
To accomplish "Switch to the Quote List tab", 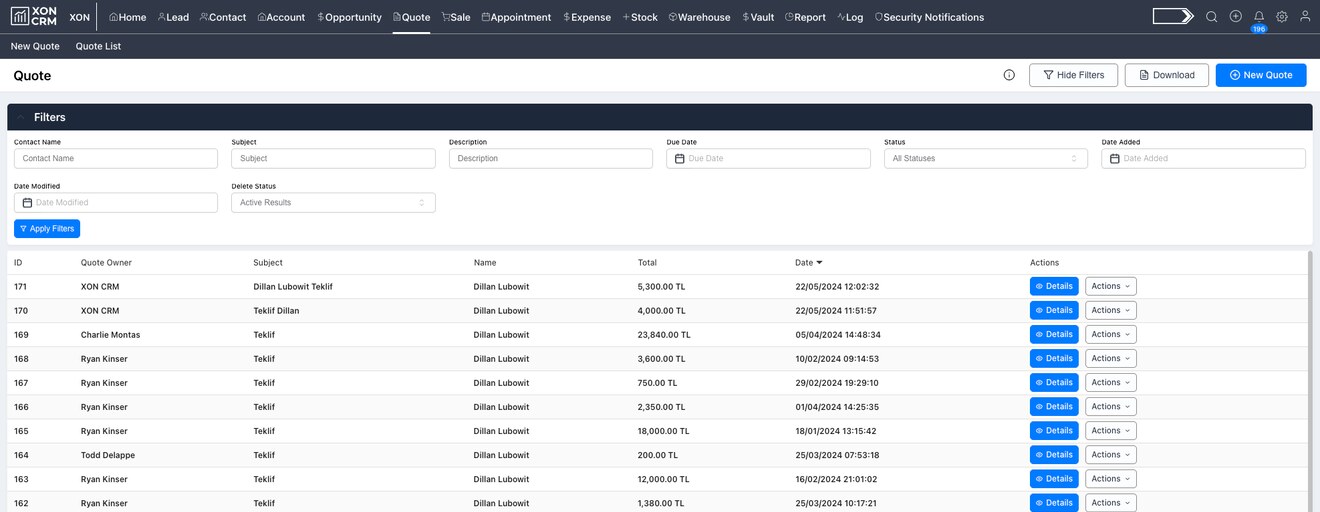I will 98,46.
